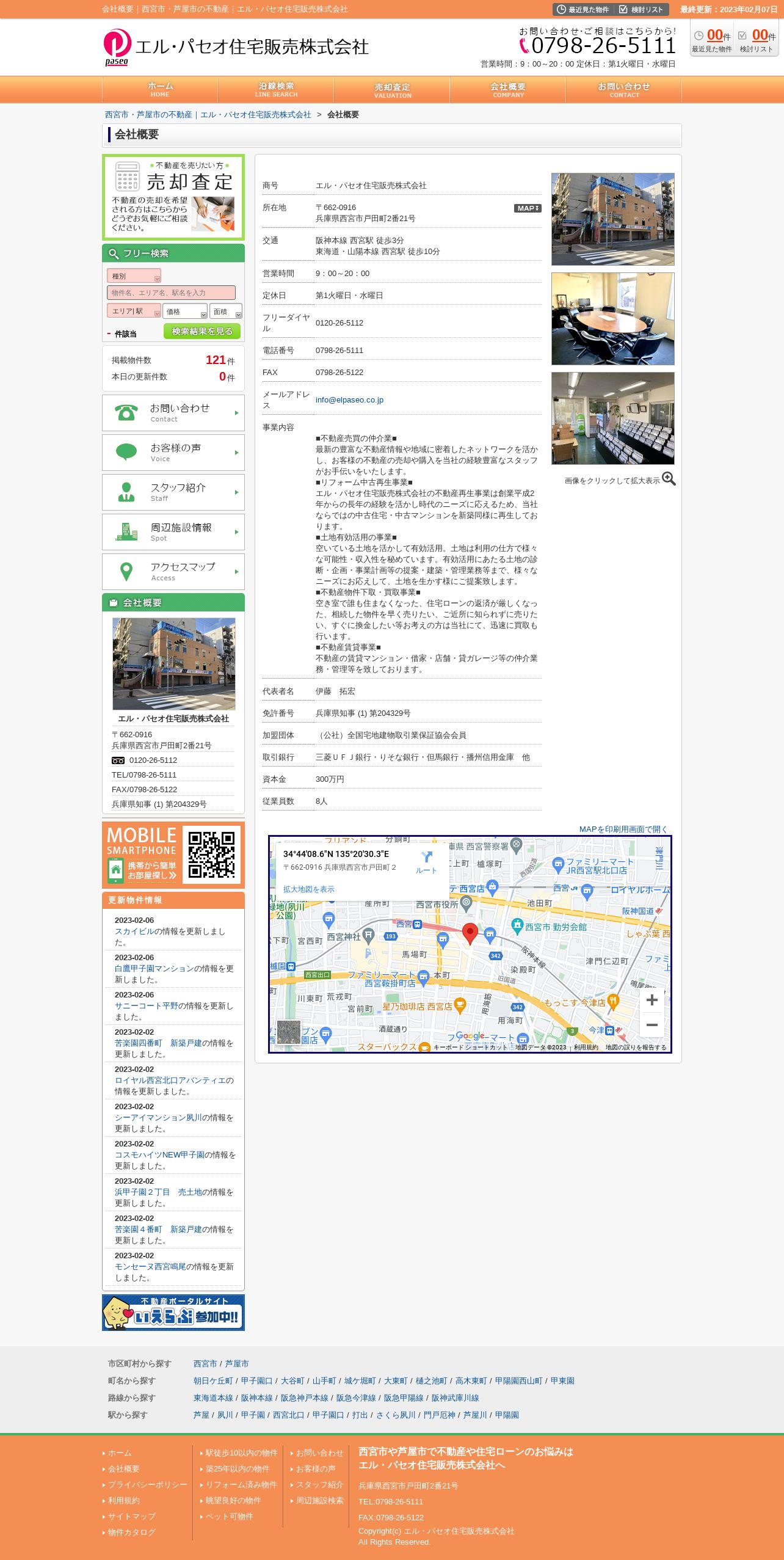Open the サニーコート平野 update link
The height and width of the screenshot is (1560, 784).
pyautogui.click(x=147, y=1006)
